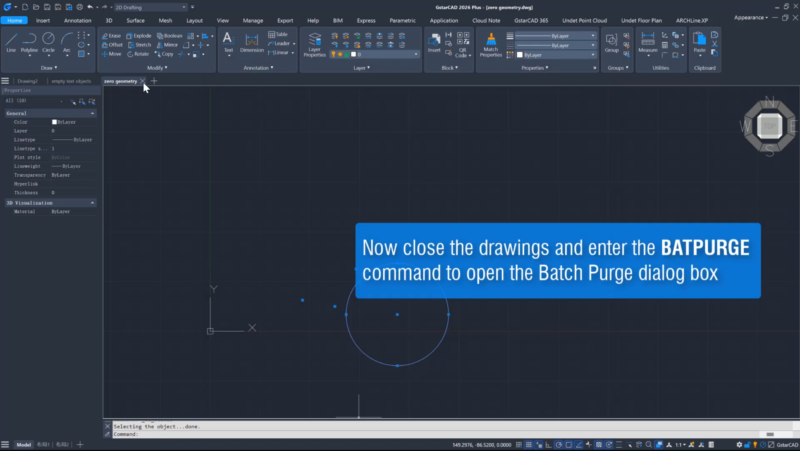Viewport: 800px width, 451px height.
Task: Open the Manage ribbon tab
Action: [253, 20]
